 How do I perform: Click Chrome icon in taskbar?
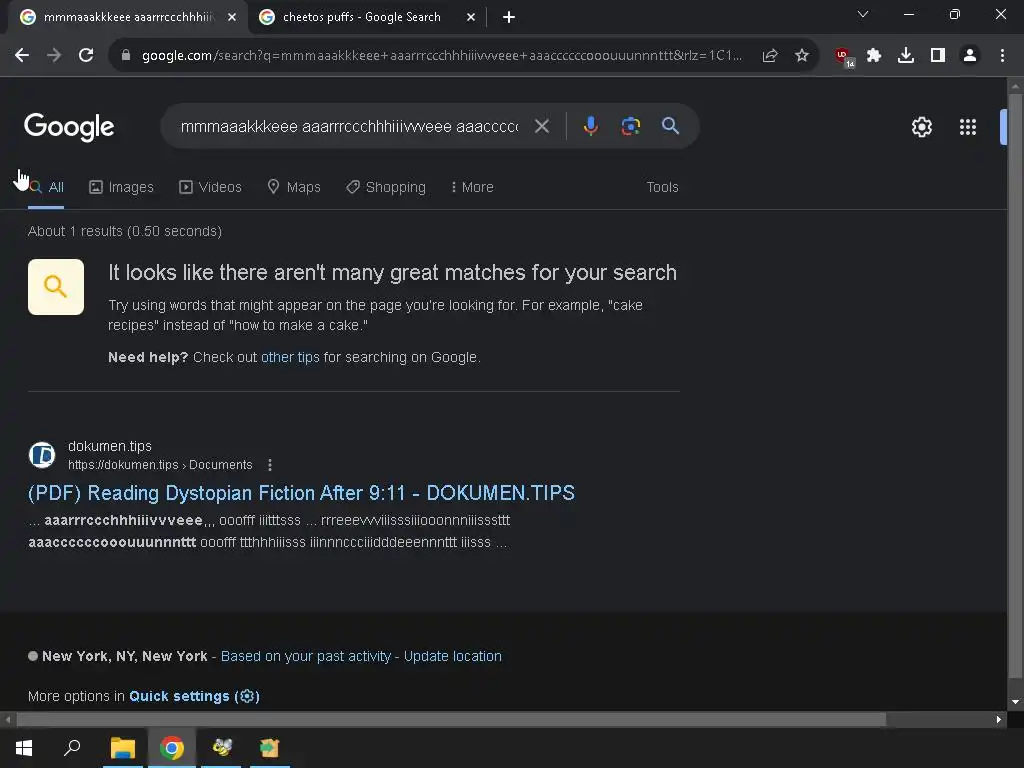172,748
